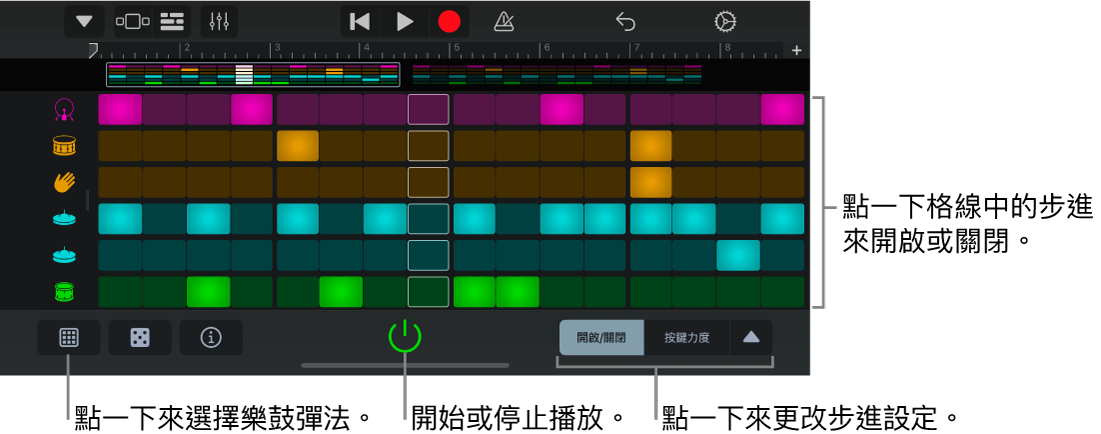The image size is (1101, 434).
Task: Open the info button
Action: pos(211,338)
